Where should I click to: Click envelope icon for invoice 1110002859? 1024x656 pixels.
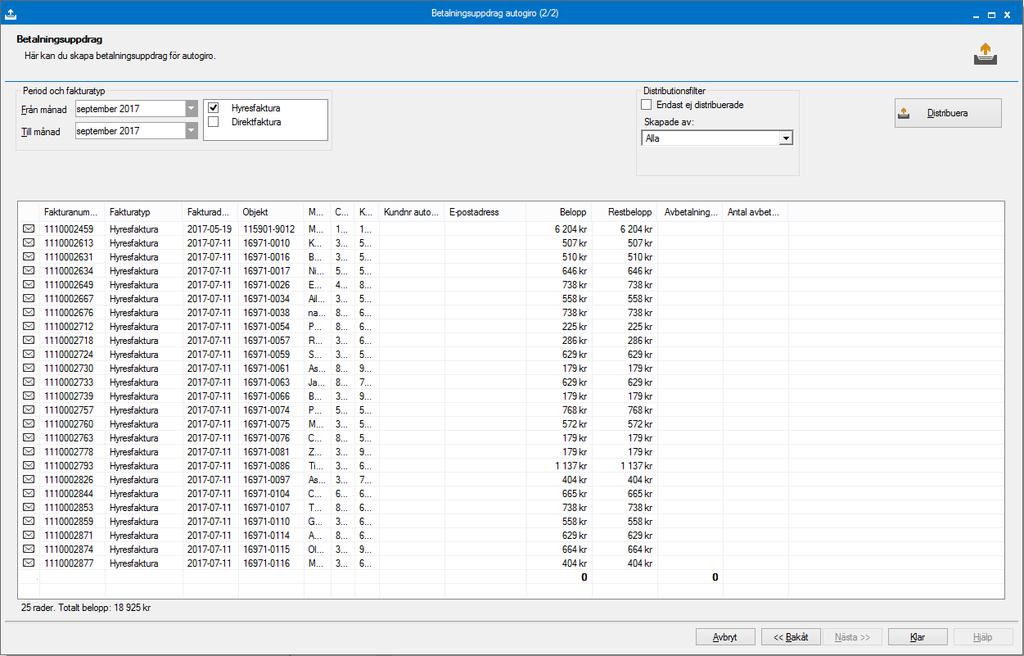coord(29,521)
